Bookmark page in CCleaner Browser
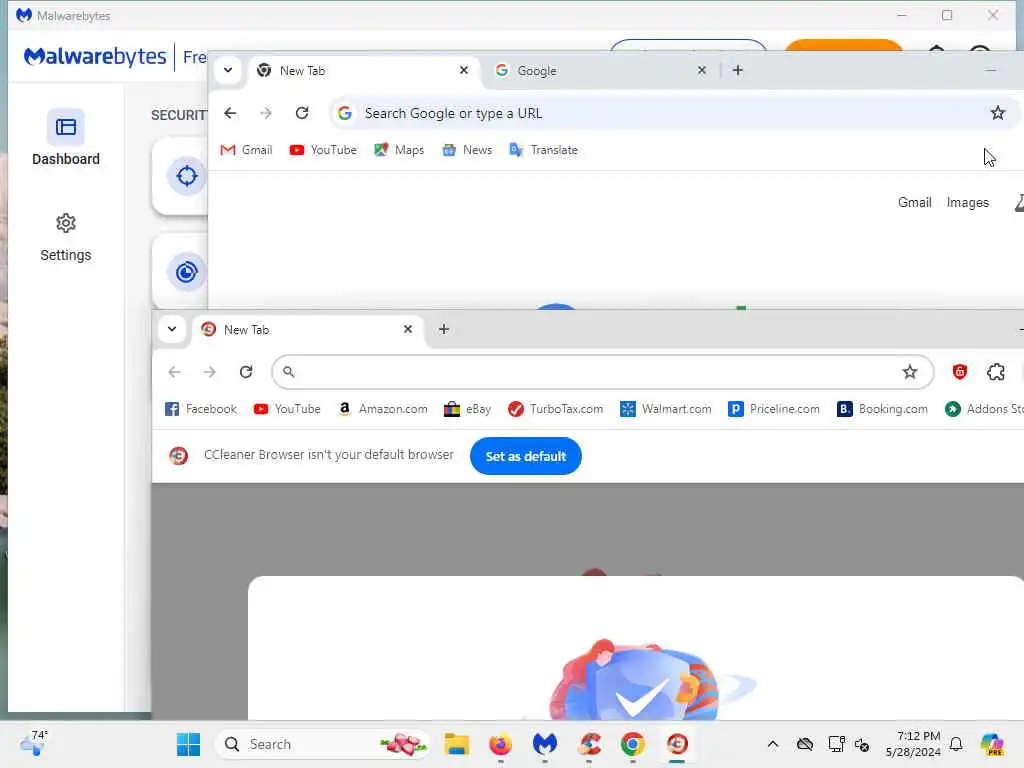This screenshot has width=1024, height=768. (x=910, y=372)
